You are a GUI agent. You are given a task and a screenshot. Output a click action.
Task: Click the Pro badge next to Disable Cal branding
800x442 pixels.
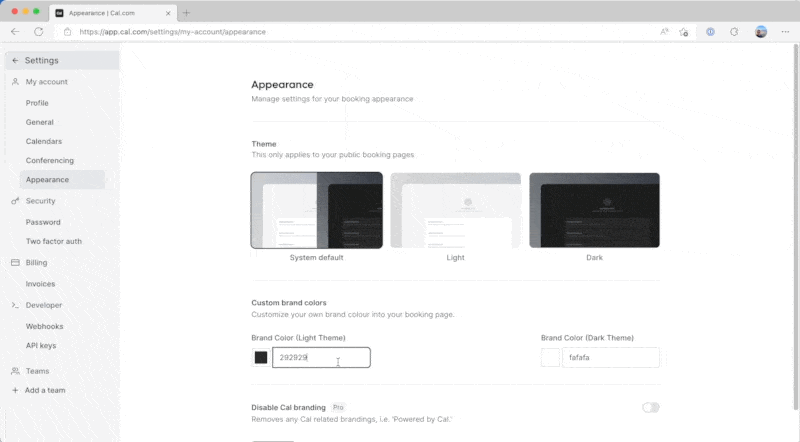[338, 407]
